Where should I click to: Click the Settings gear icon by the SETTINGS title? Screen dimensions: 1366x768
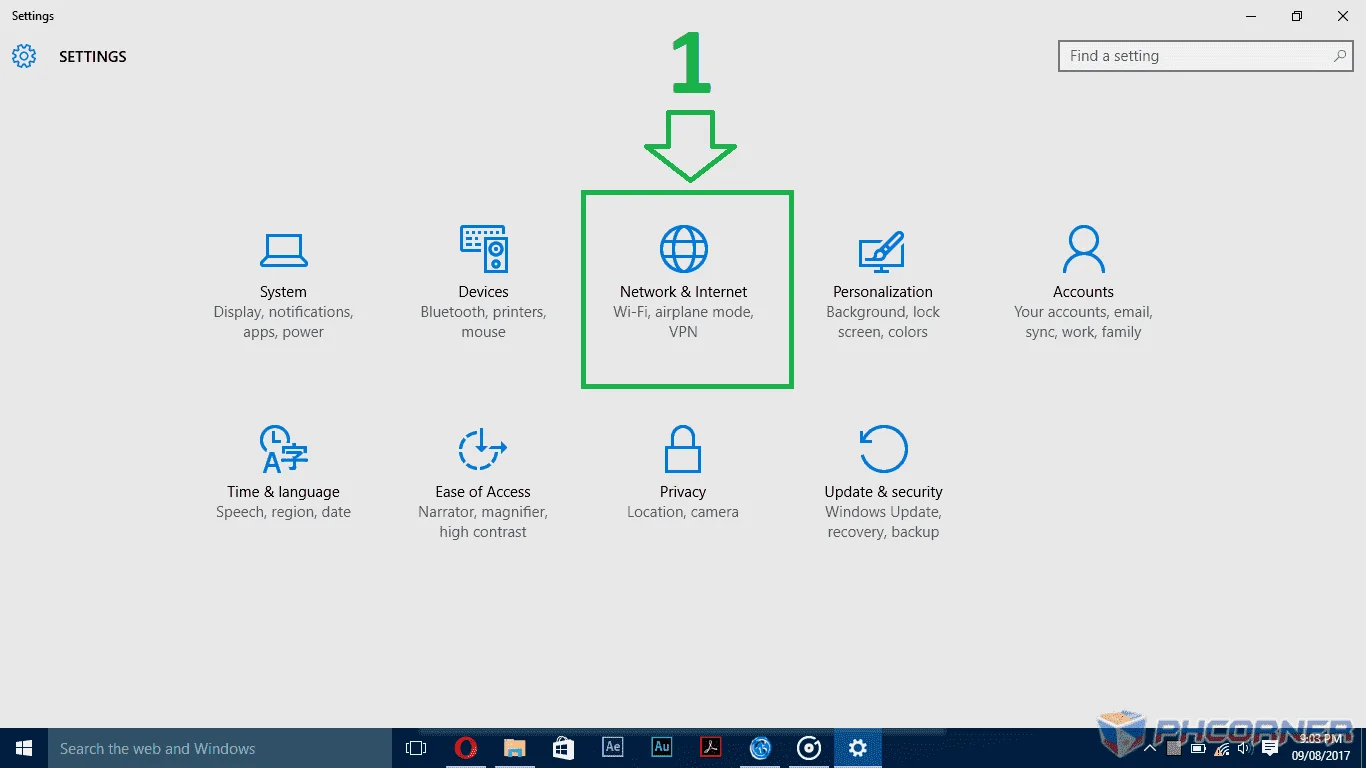24,56
